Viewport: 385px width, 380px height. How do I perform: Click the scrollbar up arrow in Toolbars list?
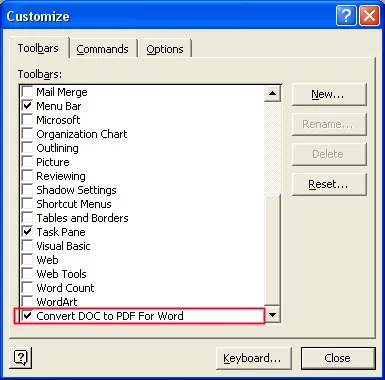coord(273,93)
